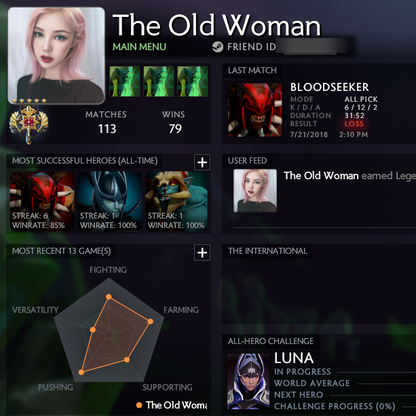The height and width of the screenshot is (416, 416).
Task: Open the Phantom Assassin 100% winrate card
Action: point(110,201)
